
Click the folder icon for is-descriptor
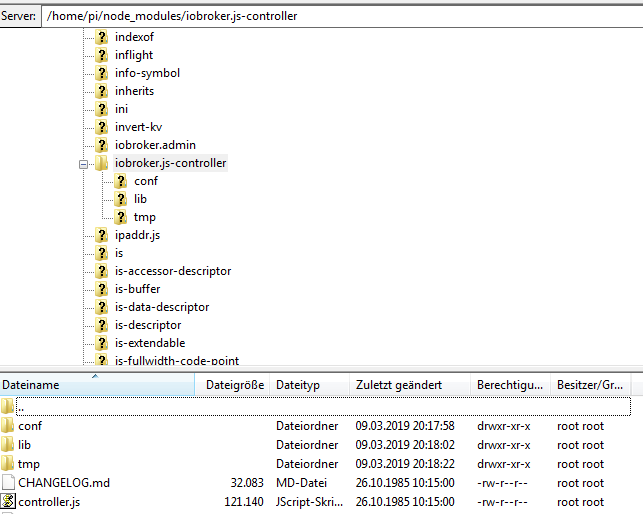(101, 326)
